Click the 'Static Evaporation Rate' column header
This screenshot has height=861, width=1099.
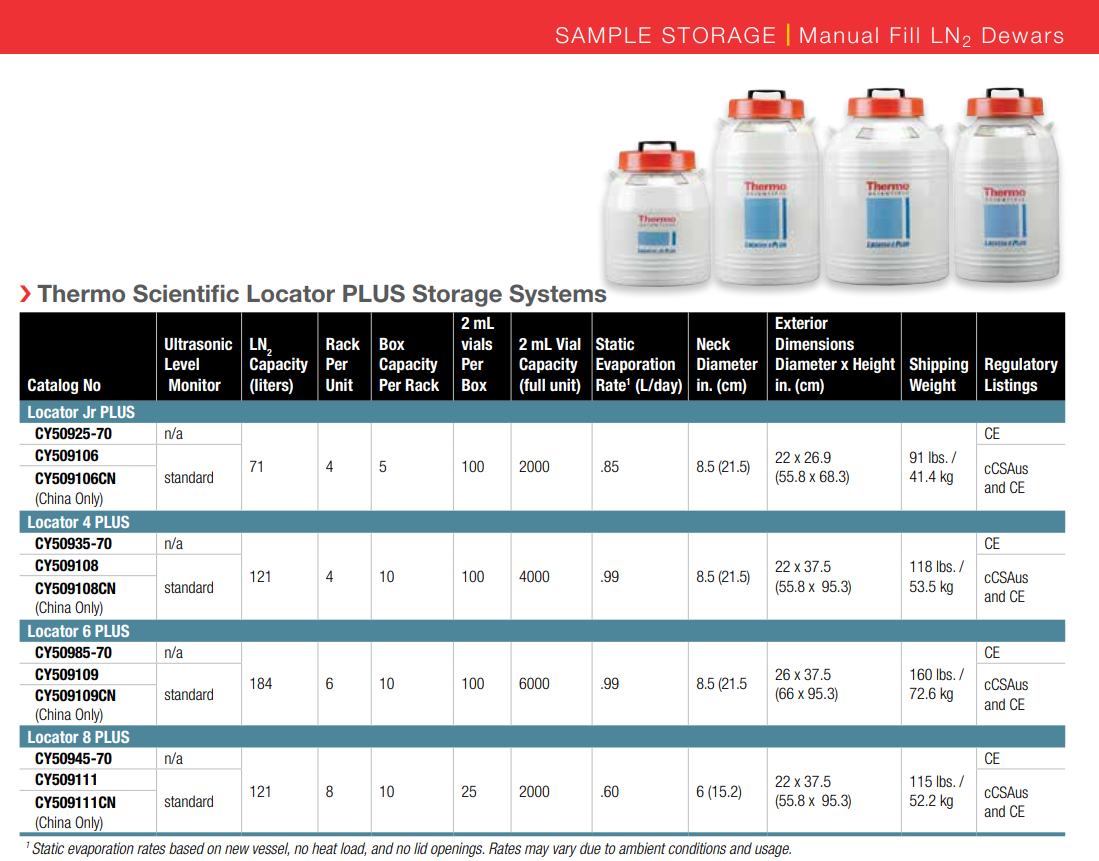[x=639, y=365]
